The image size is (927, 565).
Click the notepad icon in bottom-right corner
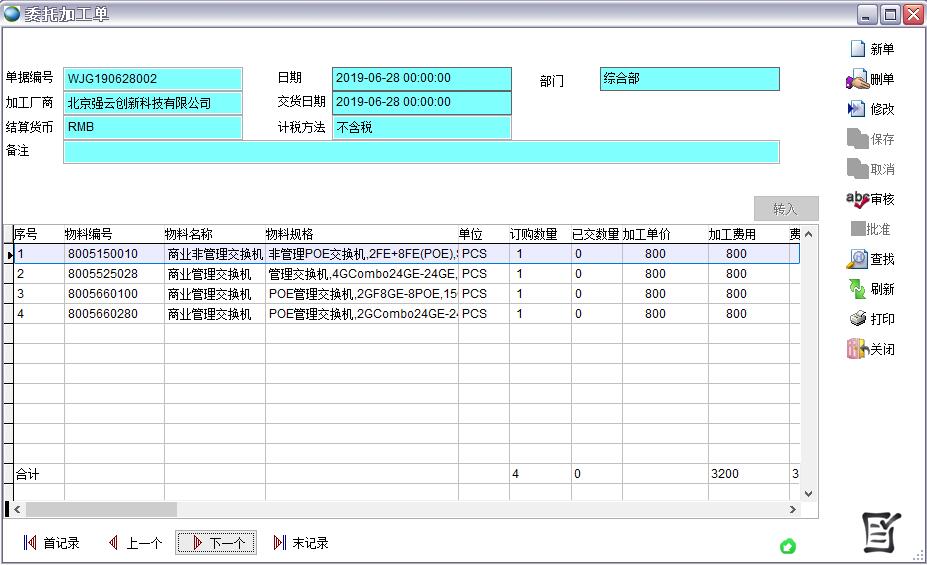[882, 533]
